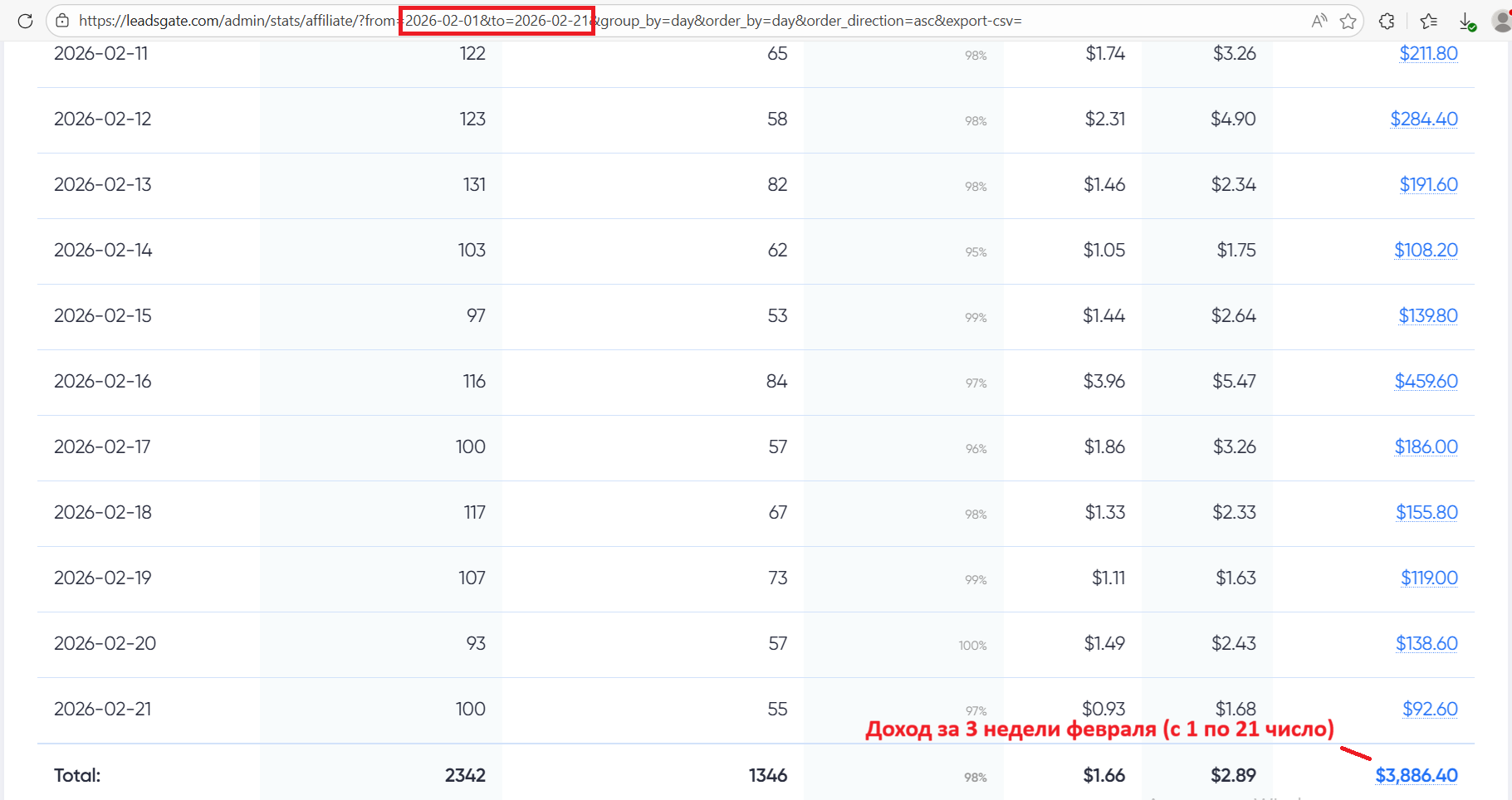Open the browser Extensions puzzle icon
Viewport: 1512px width, 800px height.
pyautogui.click(x=1387, y=21)
